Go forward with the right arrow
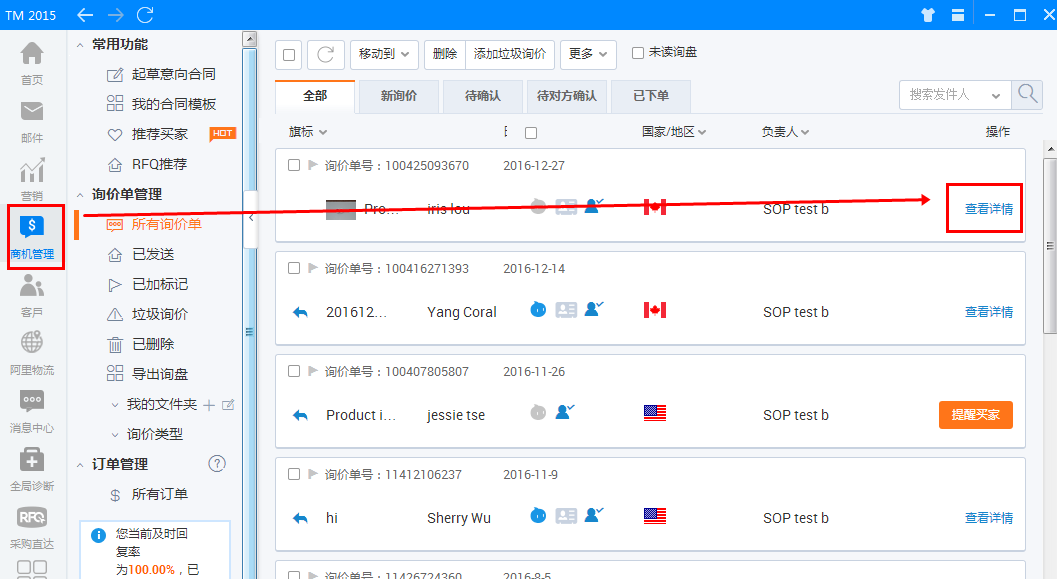Image resolution: width=1057 pixels, height=579 pixels. (115, 15)
